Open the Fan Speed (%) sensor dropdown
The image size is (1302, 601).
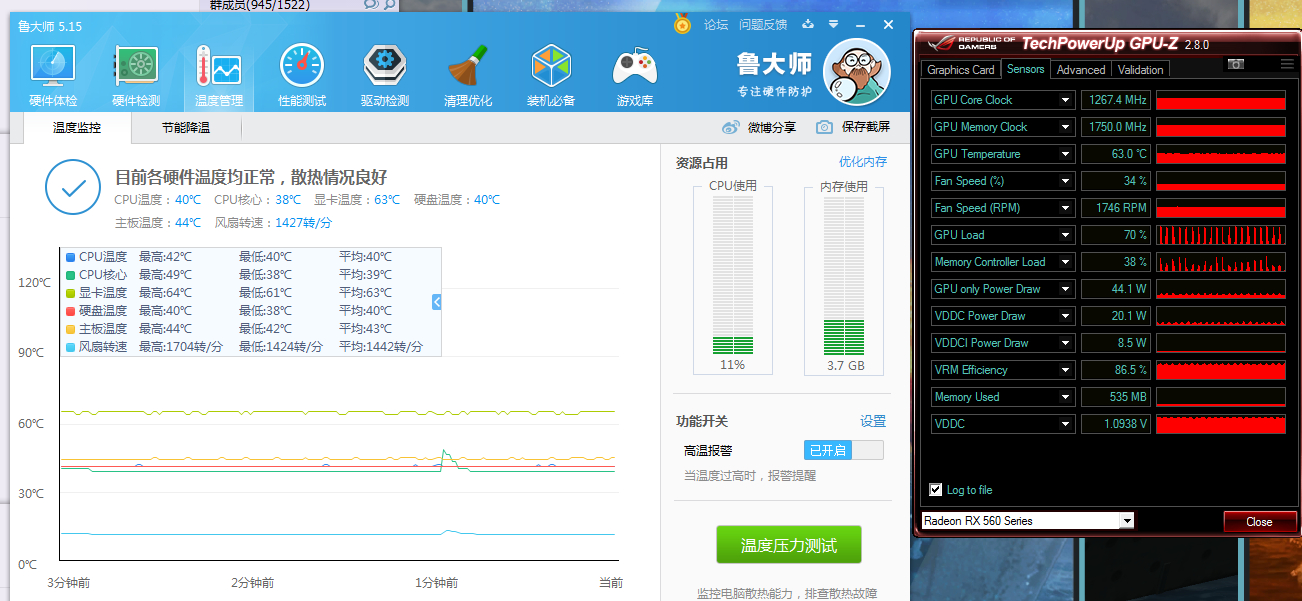coord(1067,181)
